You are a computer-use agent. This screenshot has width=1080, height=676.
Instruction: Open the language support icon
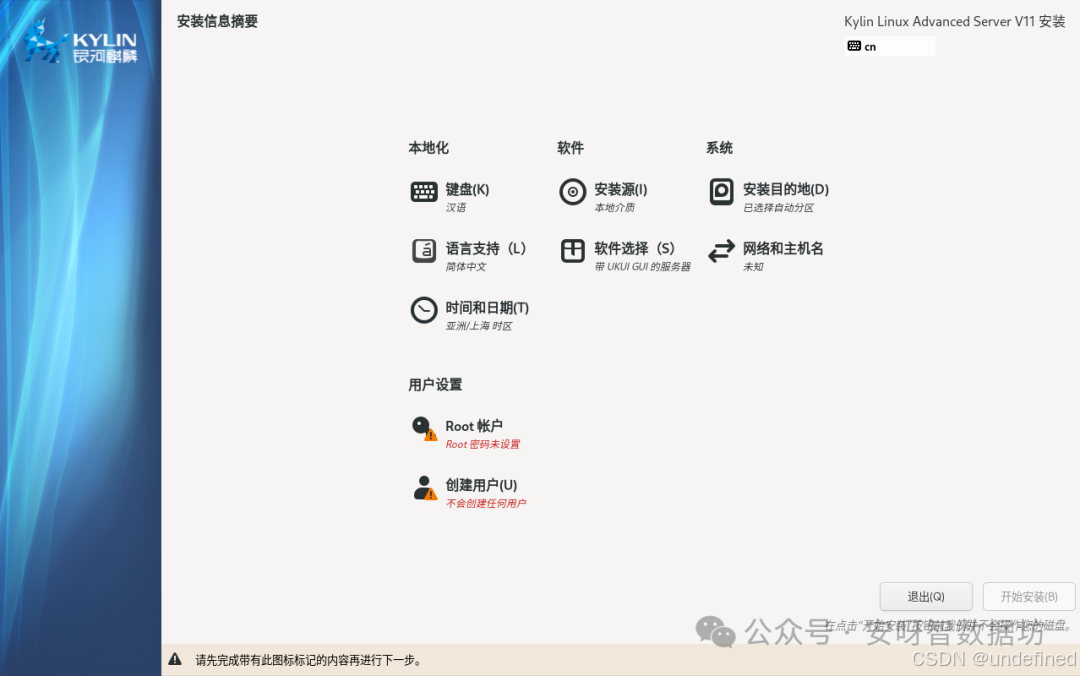tap(424, 251)
